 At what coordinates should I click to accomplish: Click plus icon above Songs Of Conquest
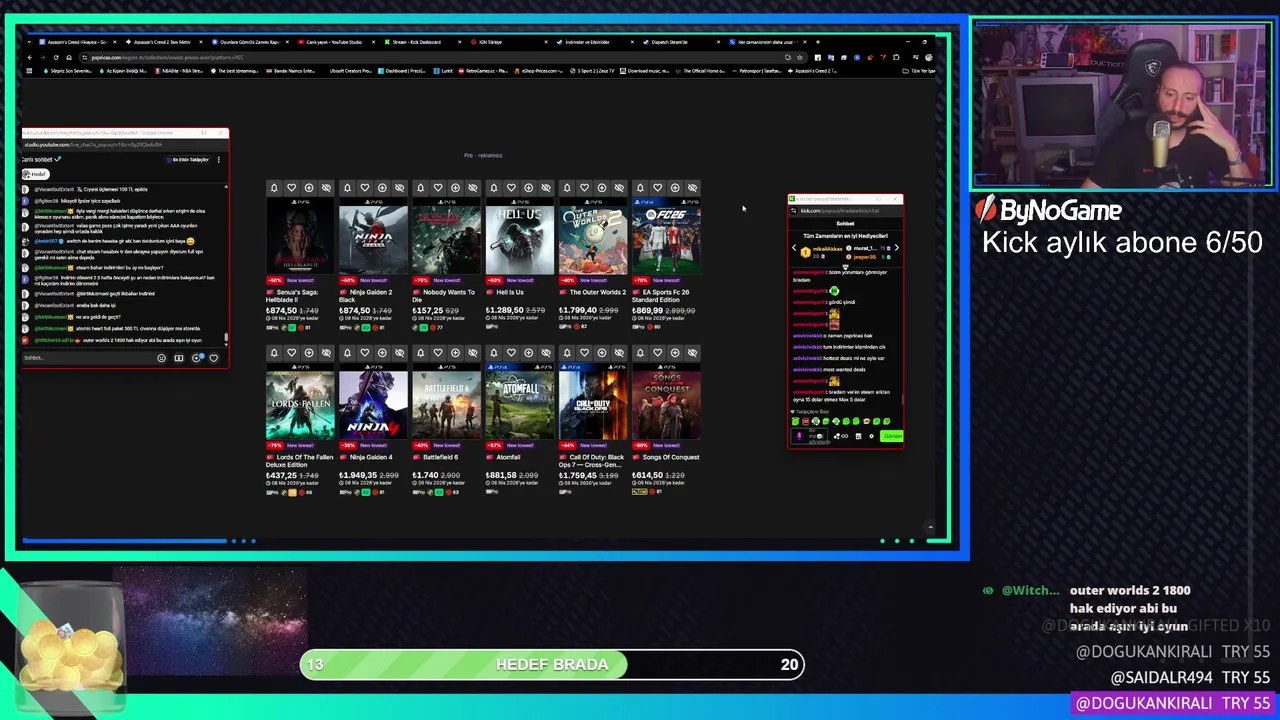tap(674, 353)
